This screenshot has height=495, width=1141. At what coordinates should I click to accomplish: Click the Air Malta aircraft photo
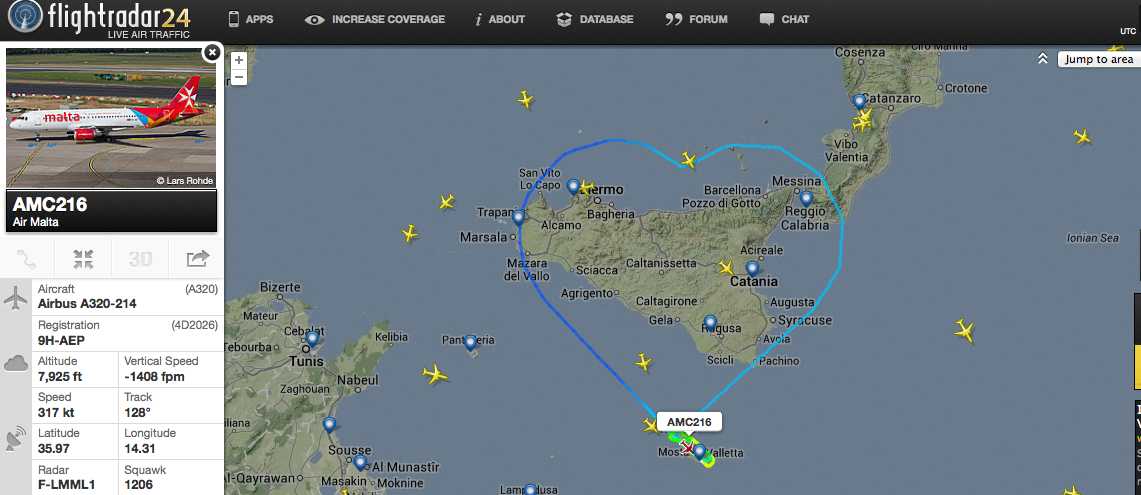[111, 119]
